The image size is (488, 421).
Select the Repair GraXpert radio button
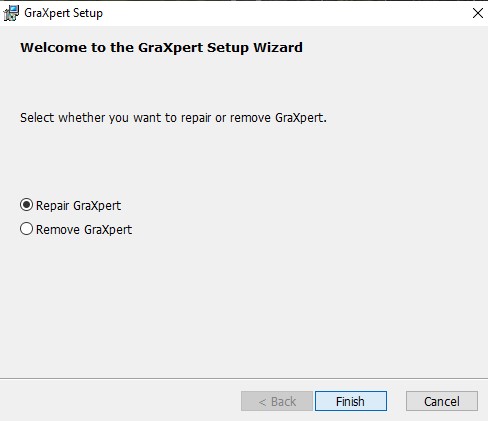[26, 205]
